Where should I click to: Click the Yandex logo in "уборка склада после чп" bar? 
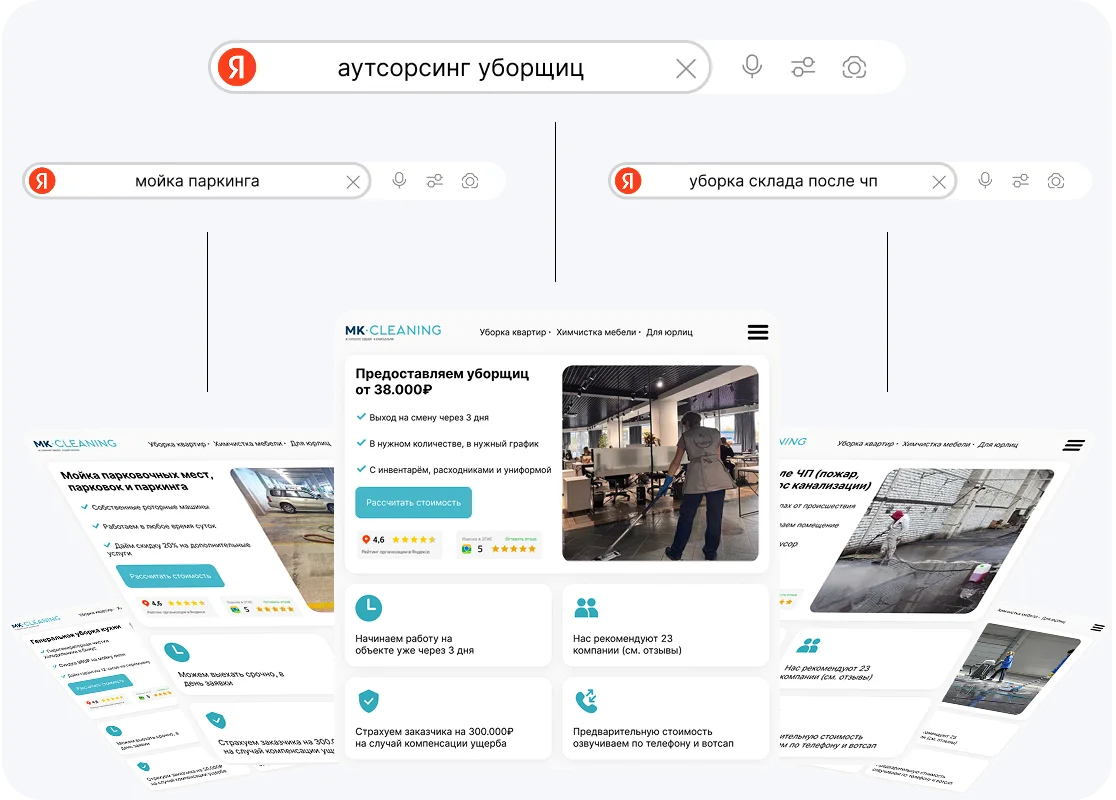628,181
